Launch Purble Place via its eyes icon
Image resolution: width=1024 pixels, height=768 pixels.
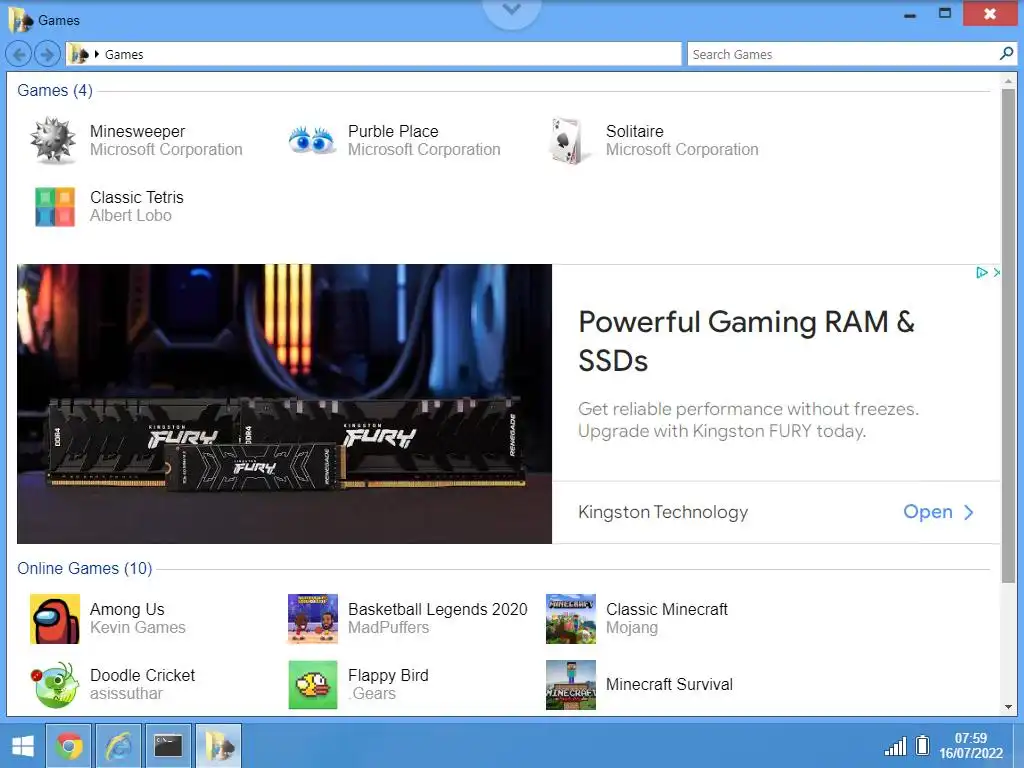[x=312, y=140]
